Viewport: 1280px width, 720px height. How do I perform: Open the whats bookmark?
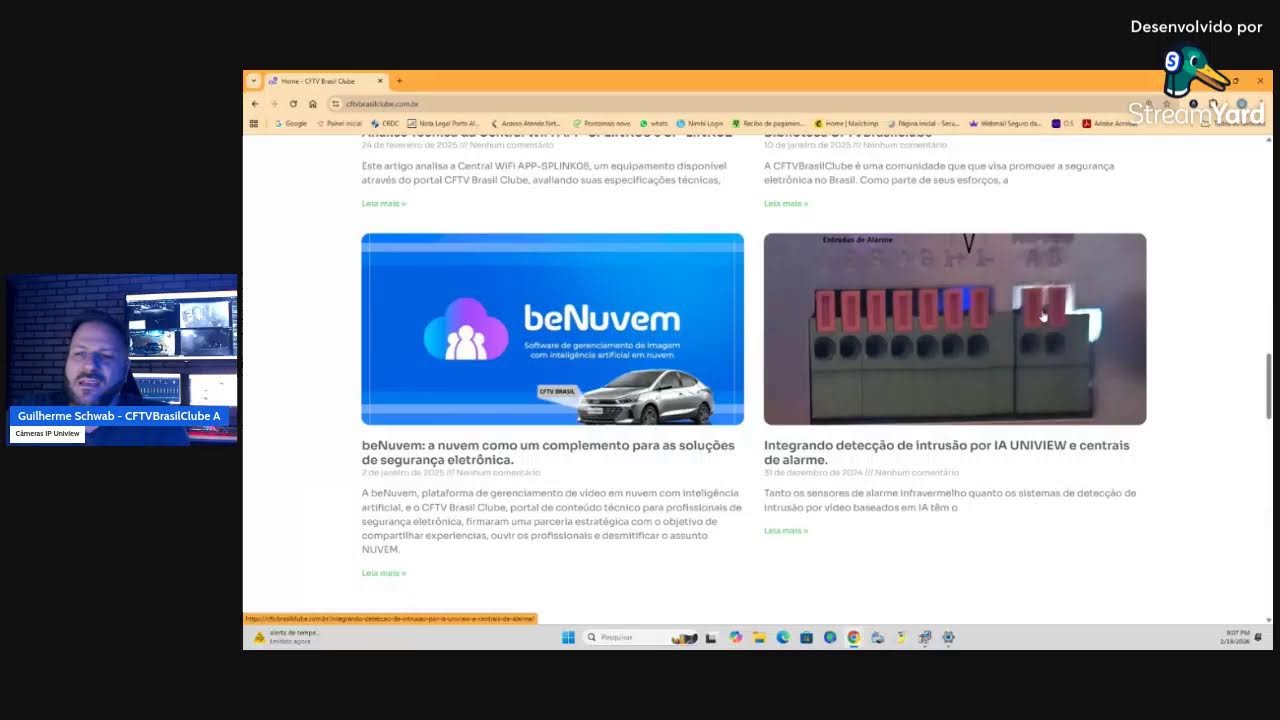point(654,123)
